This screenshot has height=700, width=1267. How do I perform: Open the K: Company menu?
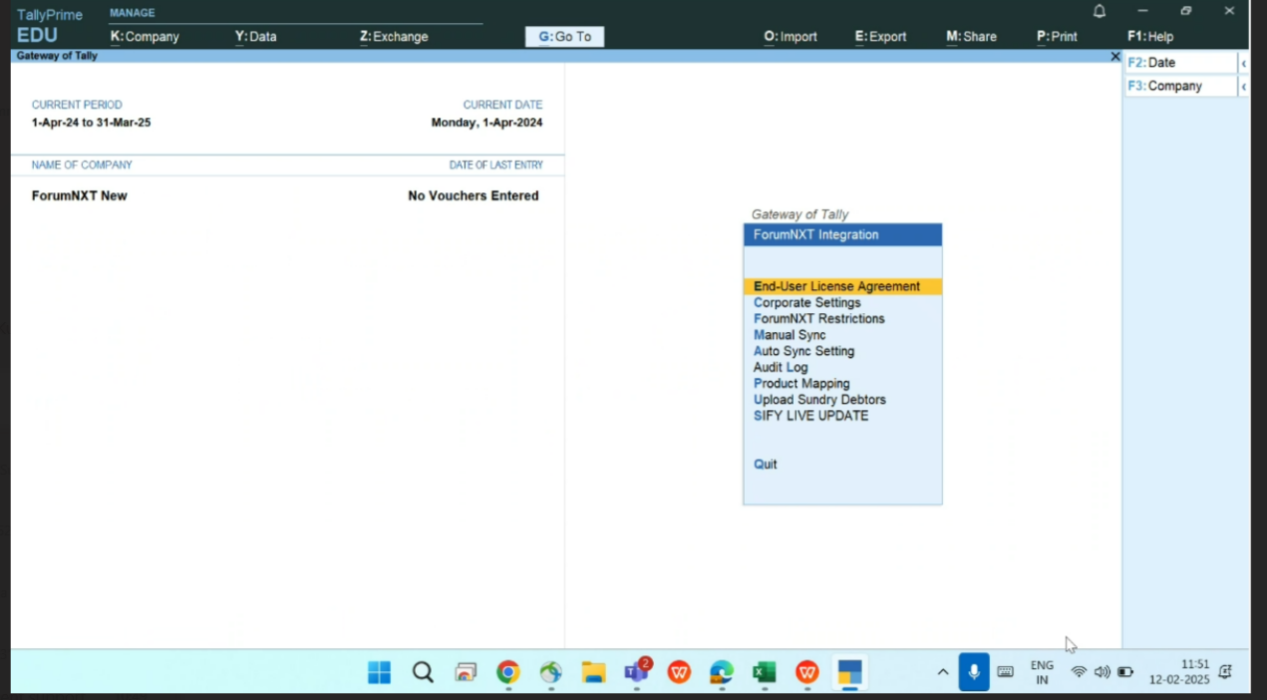click(x=145, y=37)
